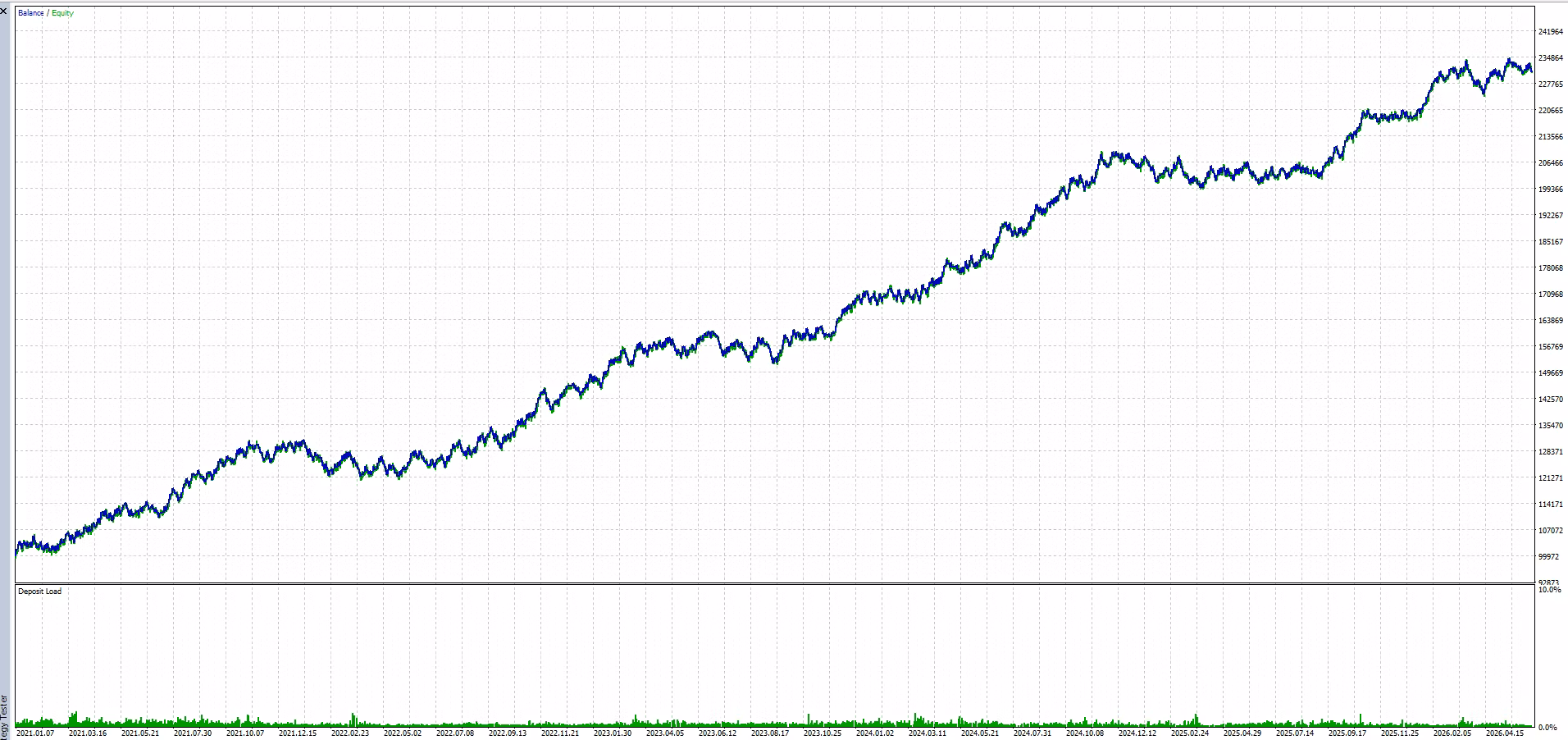
Task: Click the 2023.04.05 date on the time axis
Action: [x=665, y=734]
